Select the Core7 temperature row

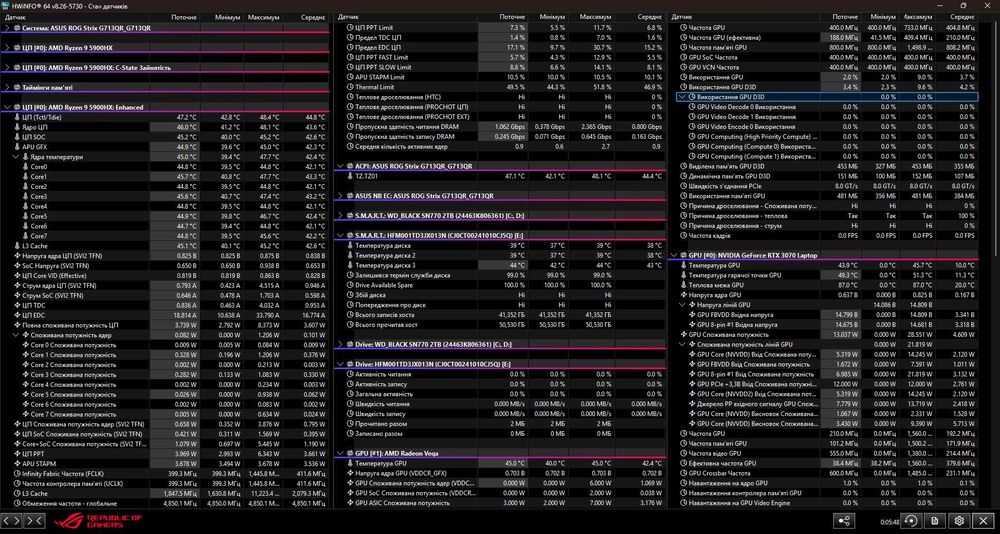(x=166, y=236)
